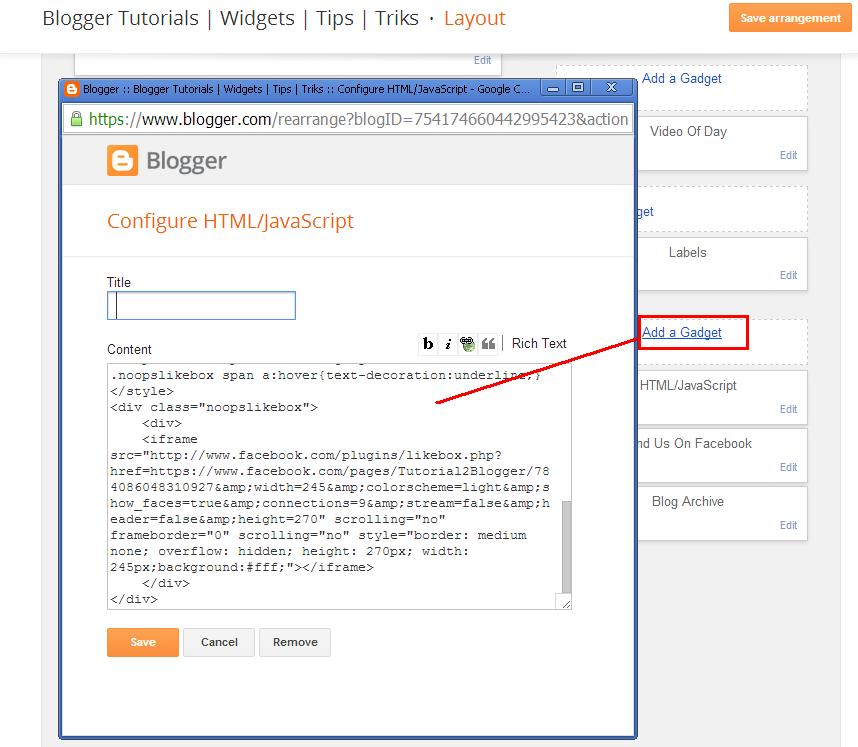
Task: Click Edit on the Labels widget
Action: click(x=788, y=277)
